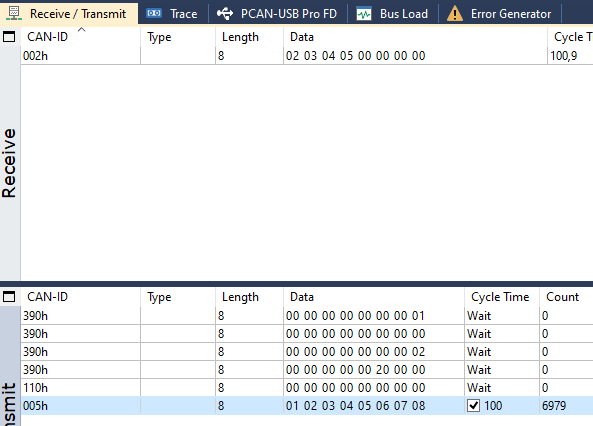This screenshot has height=426, width=593.
Task: Click the Error Generator warning icon
Action: [455, 14]
